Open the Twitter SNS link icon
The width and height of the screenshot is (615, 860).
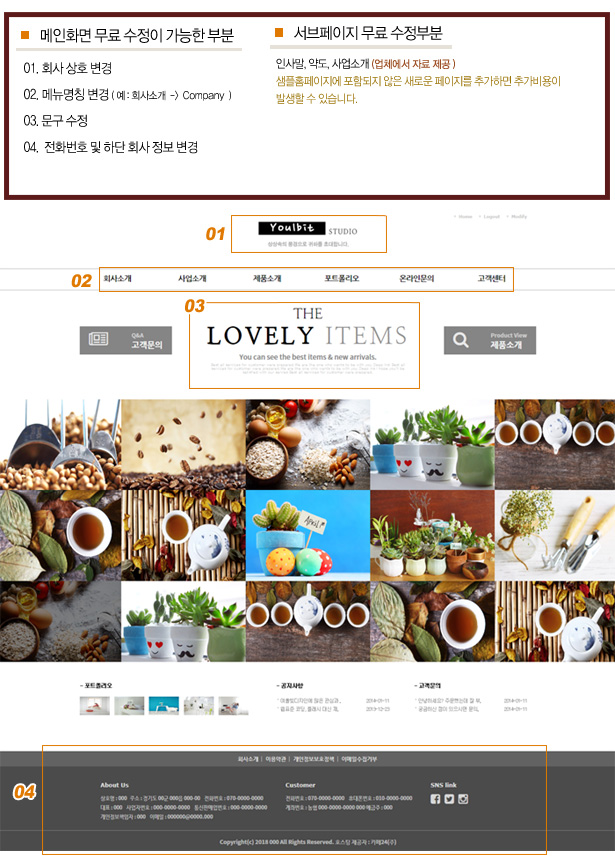[449, 799]
